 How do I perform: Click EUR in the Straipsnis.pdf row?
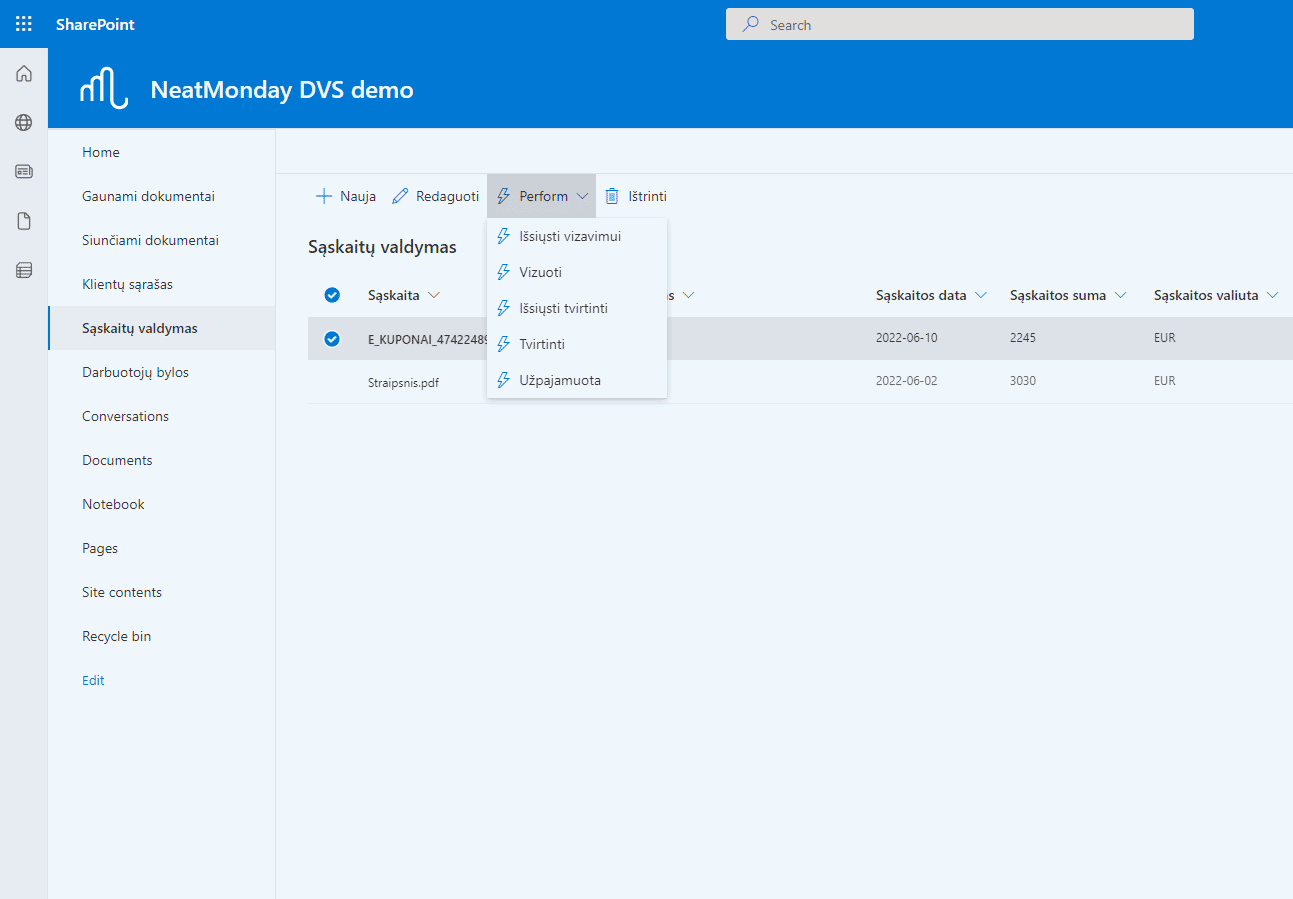click(x=1165, y=381)
